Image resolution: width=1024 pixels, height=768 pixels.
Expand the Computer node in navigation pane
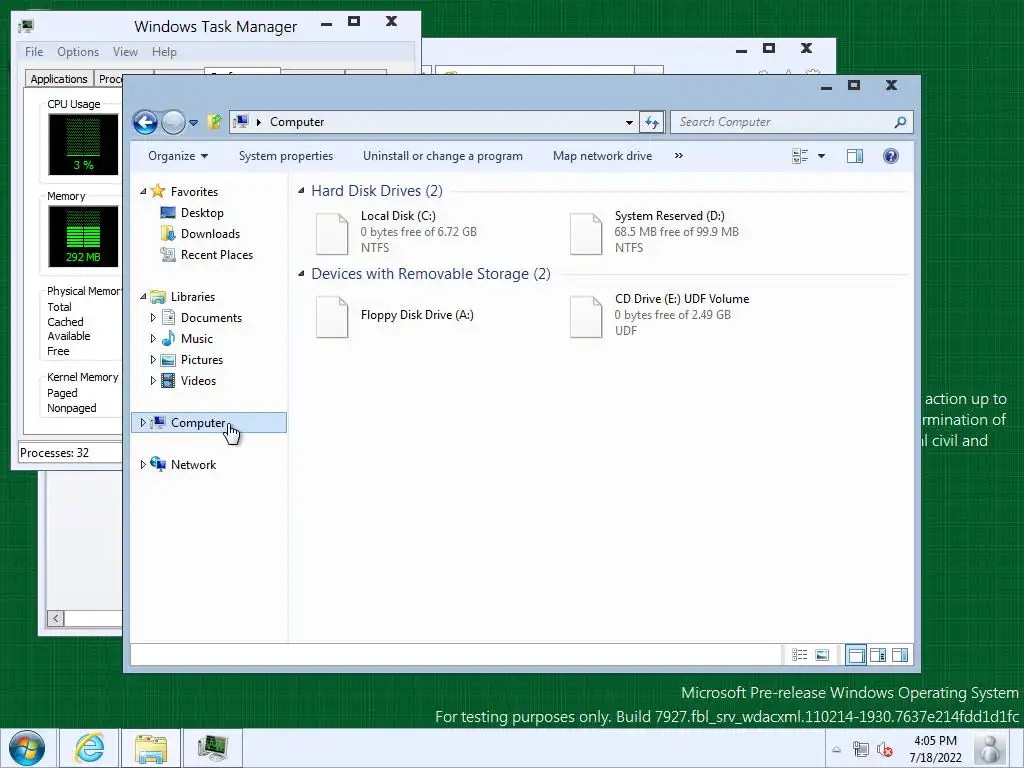(x=143, y=423)
